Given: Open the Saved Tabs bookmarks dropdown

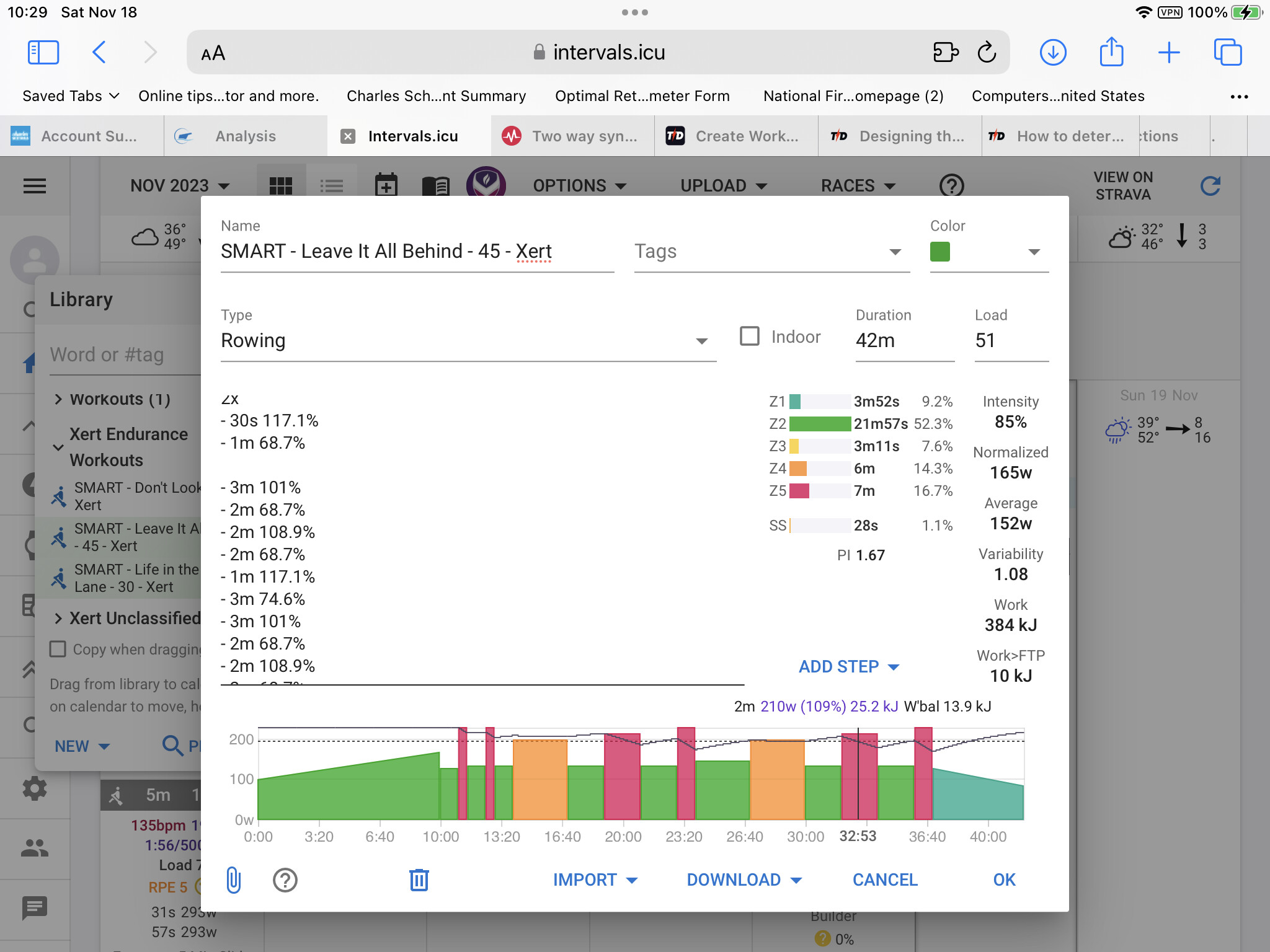Looking at the screenshot, I should point(71,96).
